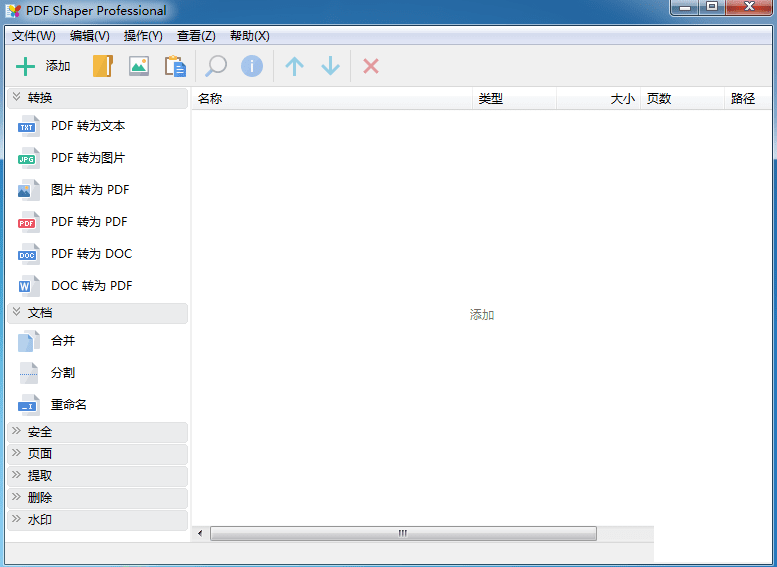Sort by the 页数 column header
Screen dimensions: 777x567
682,99
